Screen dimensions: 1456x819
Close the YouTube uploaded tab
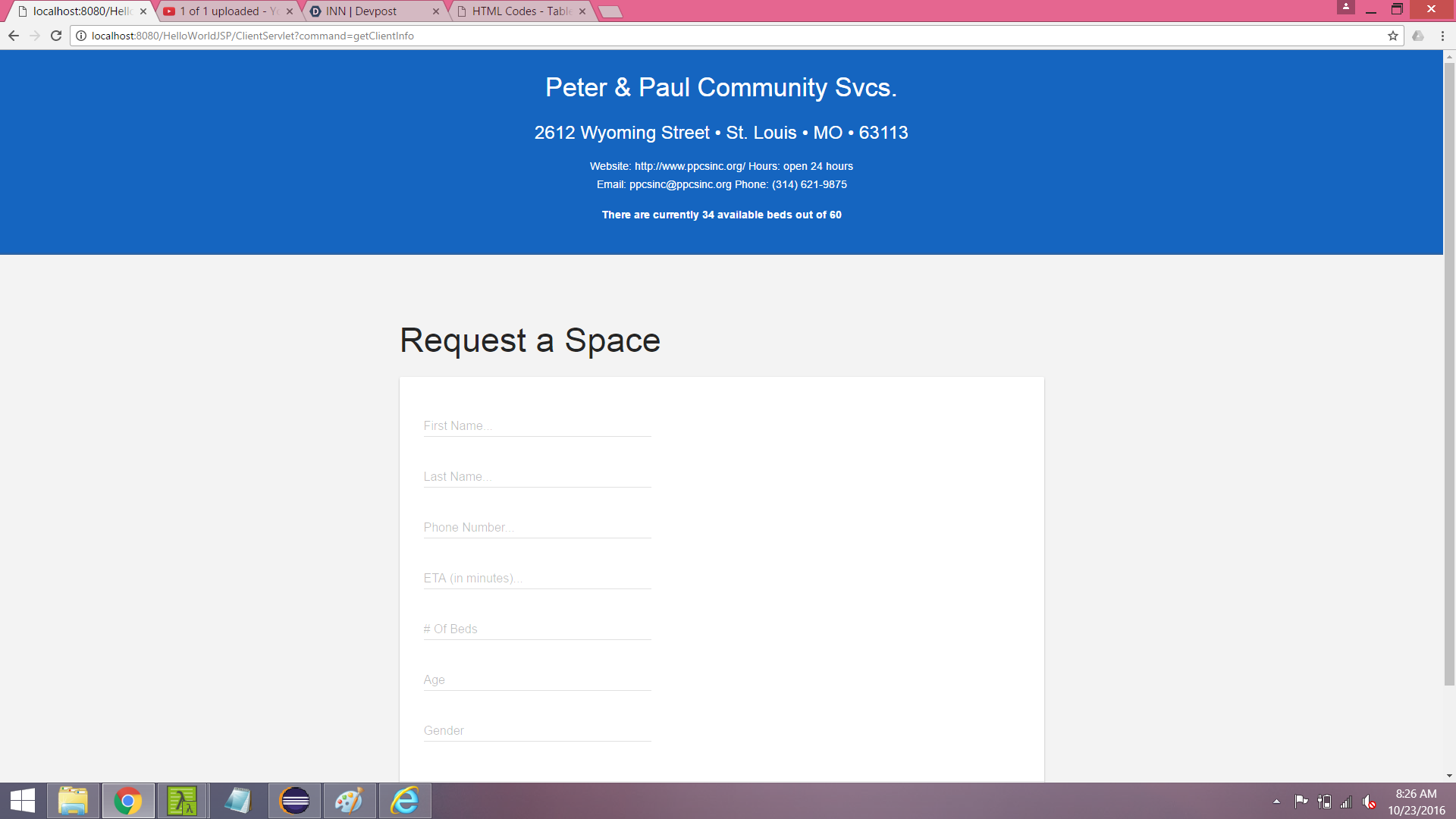(x=290, y=11)
